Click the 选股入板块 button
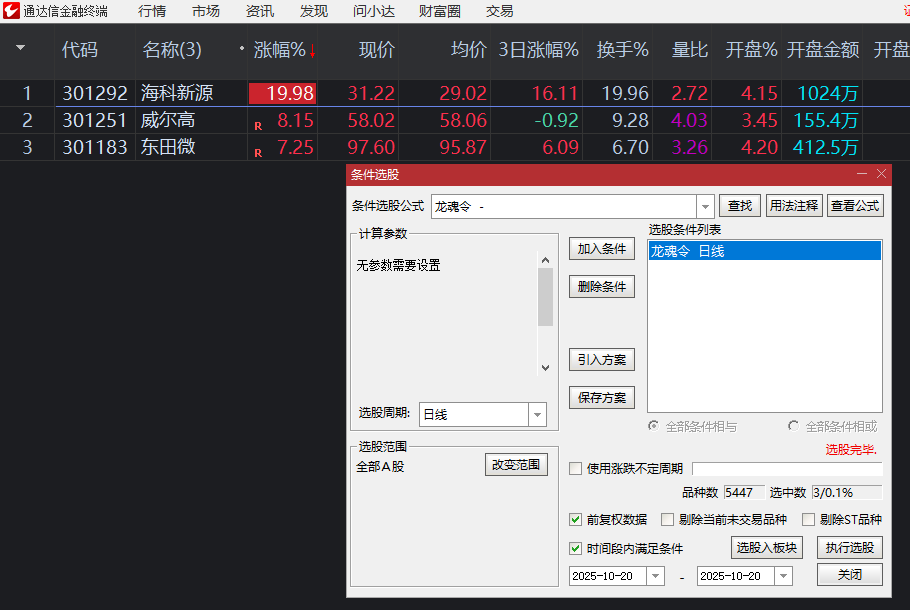The image size is (910, 610). coord(764,547)
